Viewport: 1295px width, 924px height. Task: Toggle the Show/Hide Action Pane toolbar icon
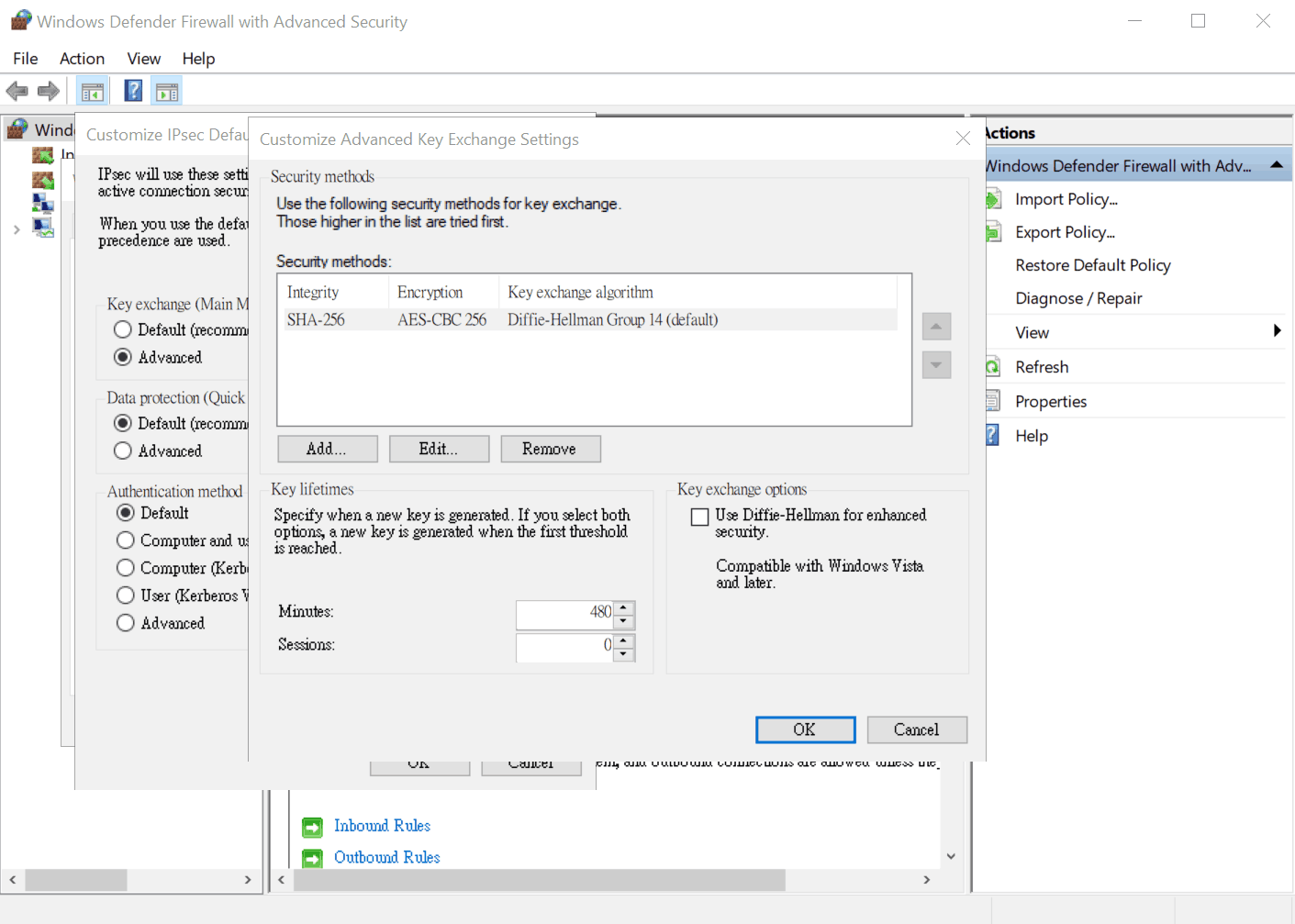tap(167, 91)
